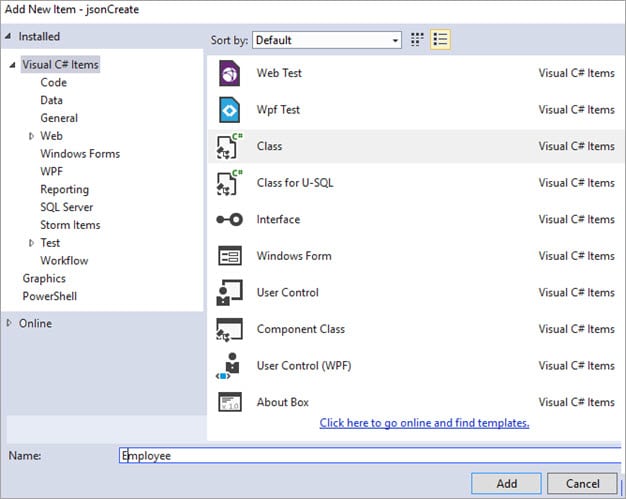Select the User Control template name

pos(288,293)
